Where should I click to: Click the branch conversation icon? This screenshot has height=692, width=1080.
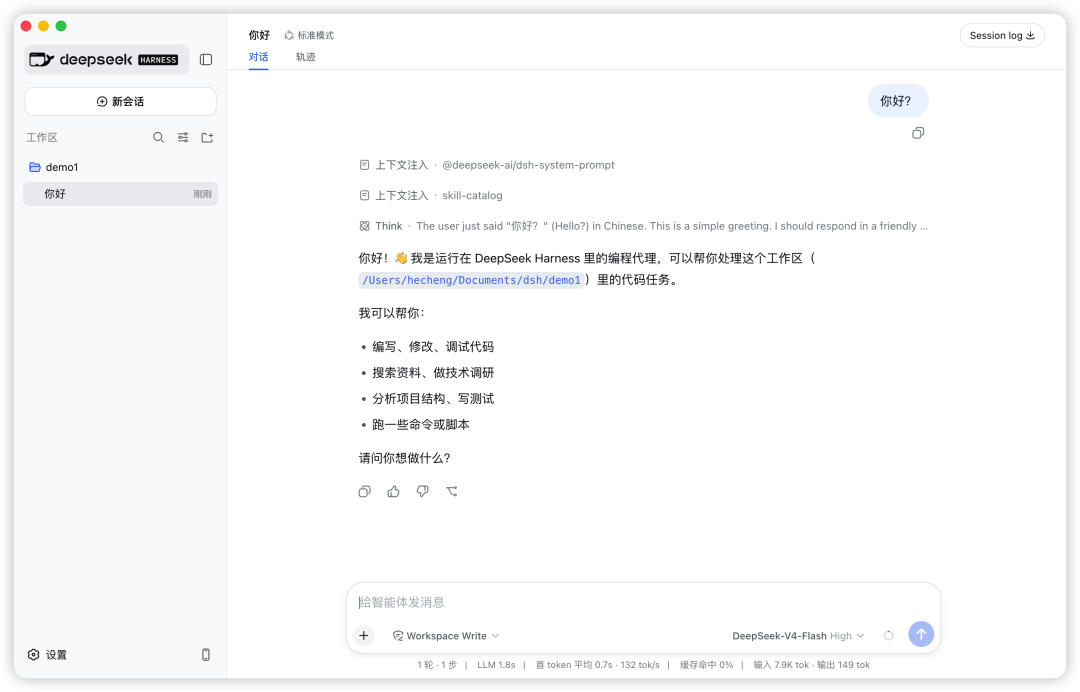[x=452, y=492]
